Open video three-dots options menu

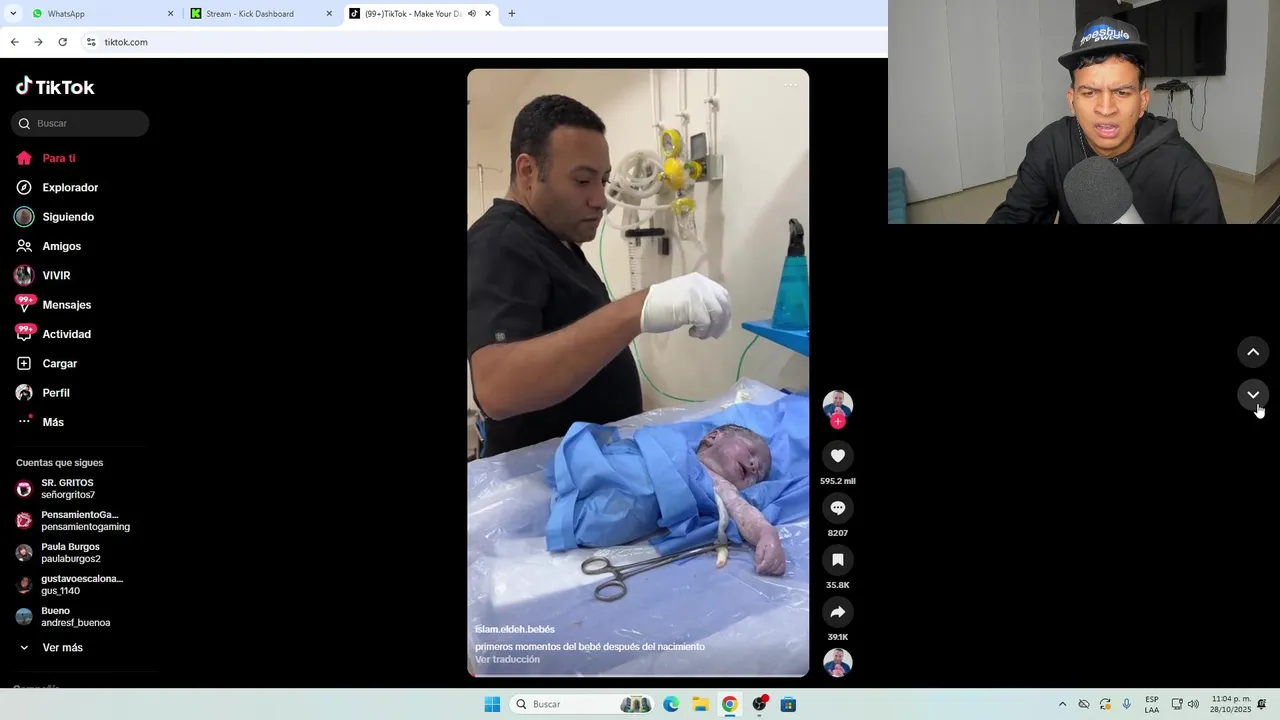(790, 85)
